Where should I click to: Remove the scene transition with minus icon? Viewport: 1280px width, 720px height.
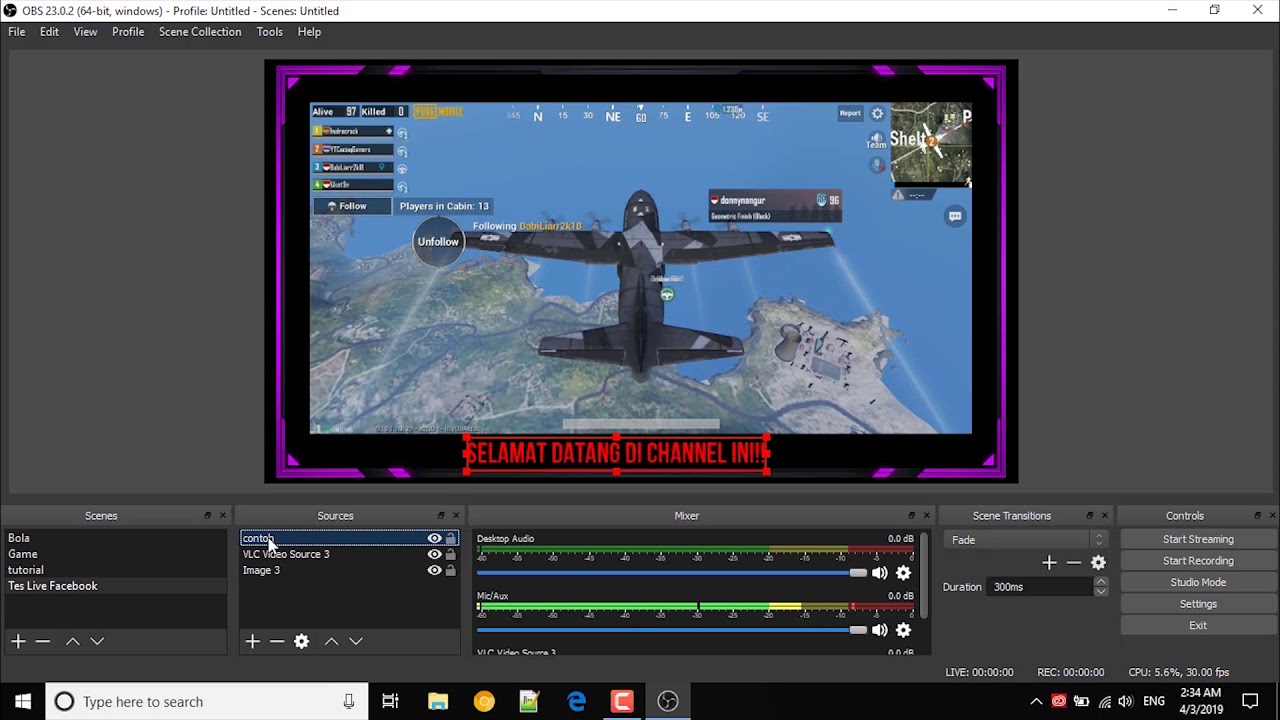(1074, 563)
